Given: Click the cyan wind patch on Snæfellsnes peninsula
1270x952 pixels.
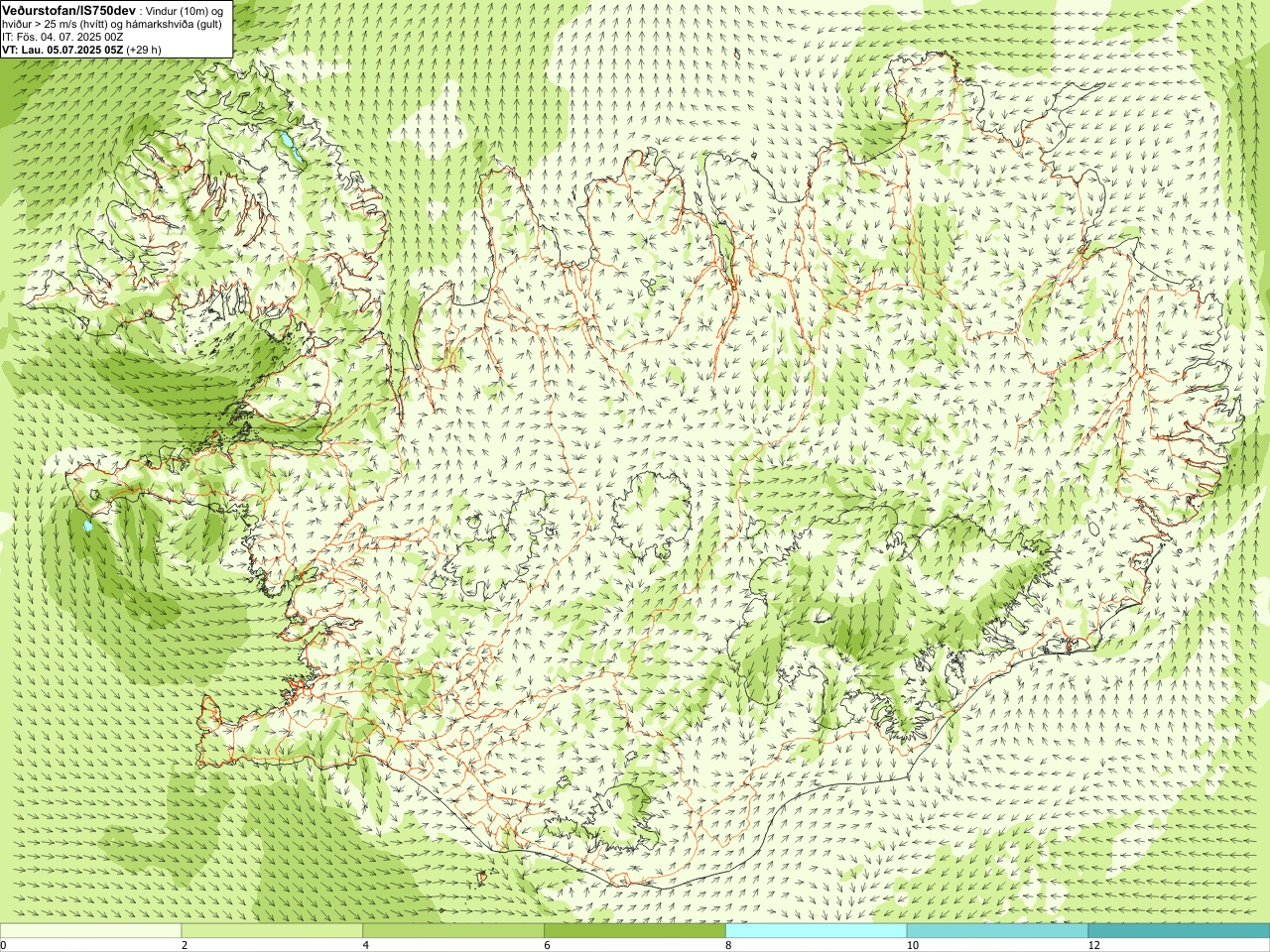Looking at the screenshot, I should click(88, 526).
